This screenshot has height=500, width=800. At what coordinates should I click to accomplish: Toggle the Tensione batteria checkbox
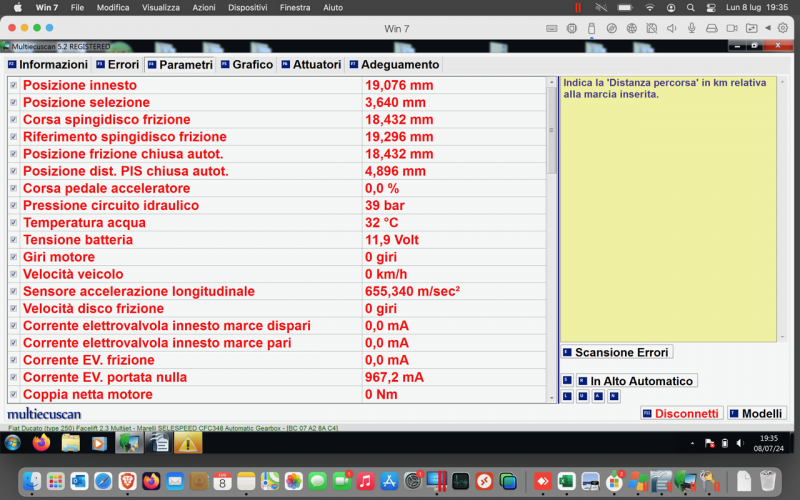[x=13, y=240]
